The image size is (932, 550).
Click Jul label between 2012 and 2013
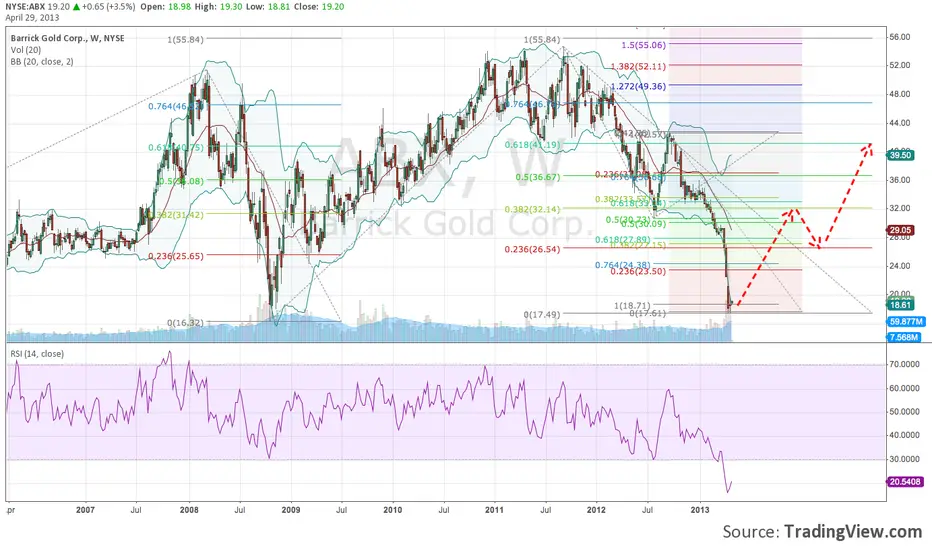pos(648,510)
